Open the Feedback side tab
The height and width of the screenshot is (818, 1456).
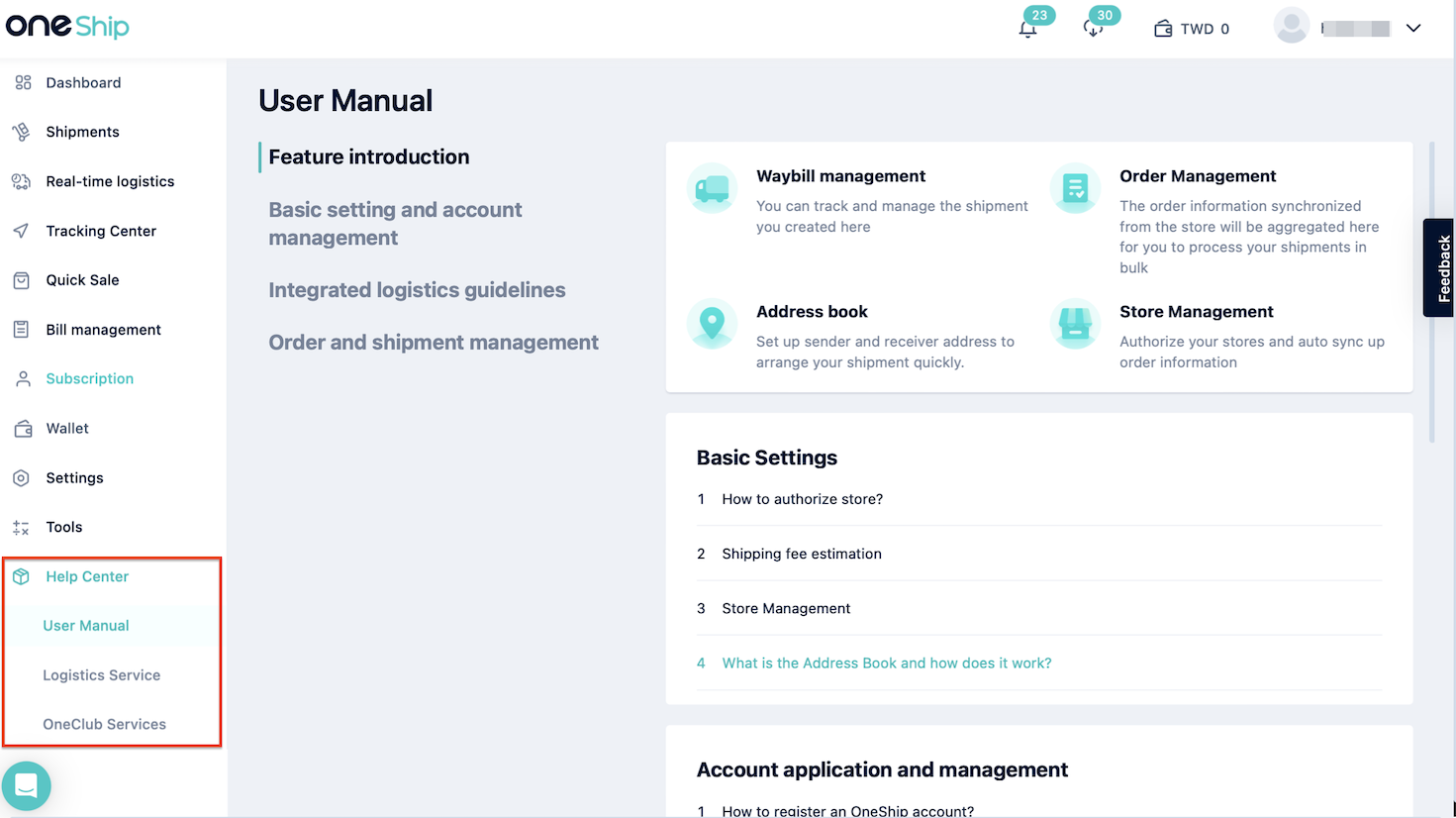click(1440, 267)
